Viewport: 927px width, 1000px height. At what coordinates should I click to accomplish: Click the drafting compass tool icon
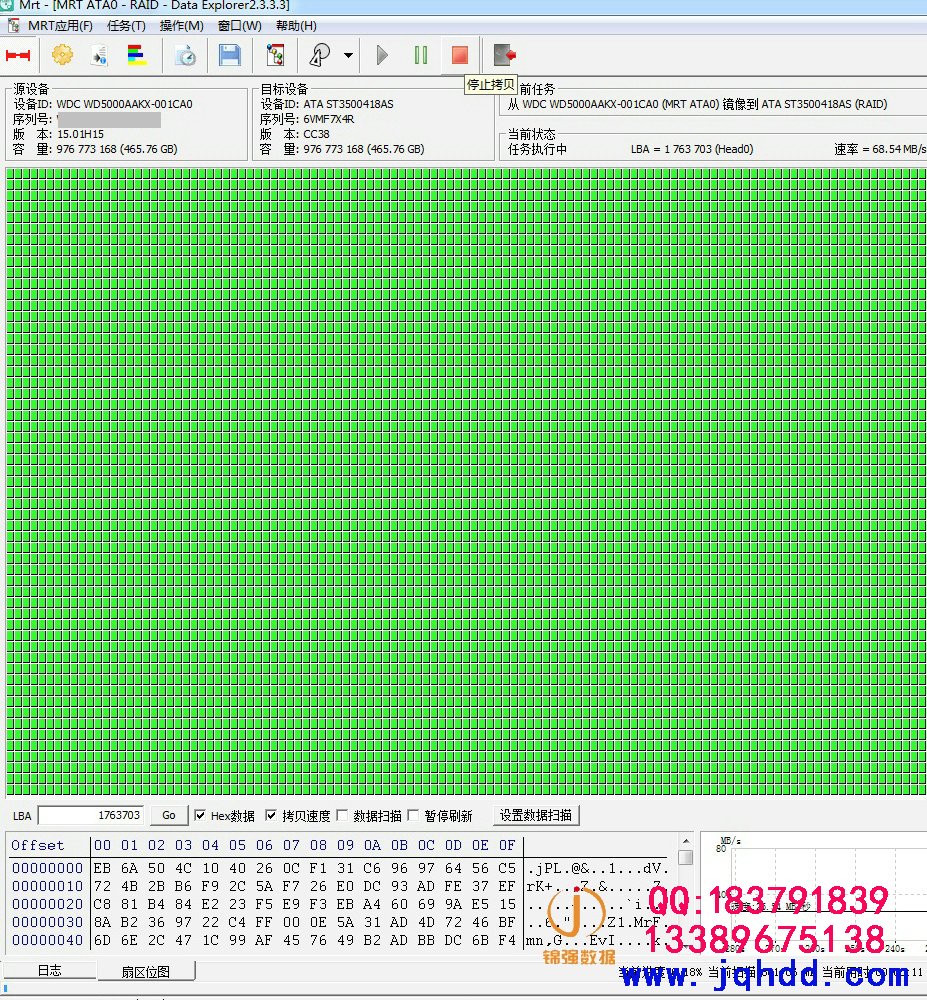pos(320,55)
